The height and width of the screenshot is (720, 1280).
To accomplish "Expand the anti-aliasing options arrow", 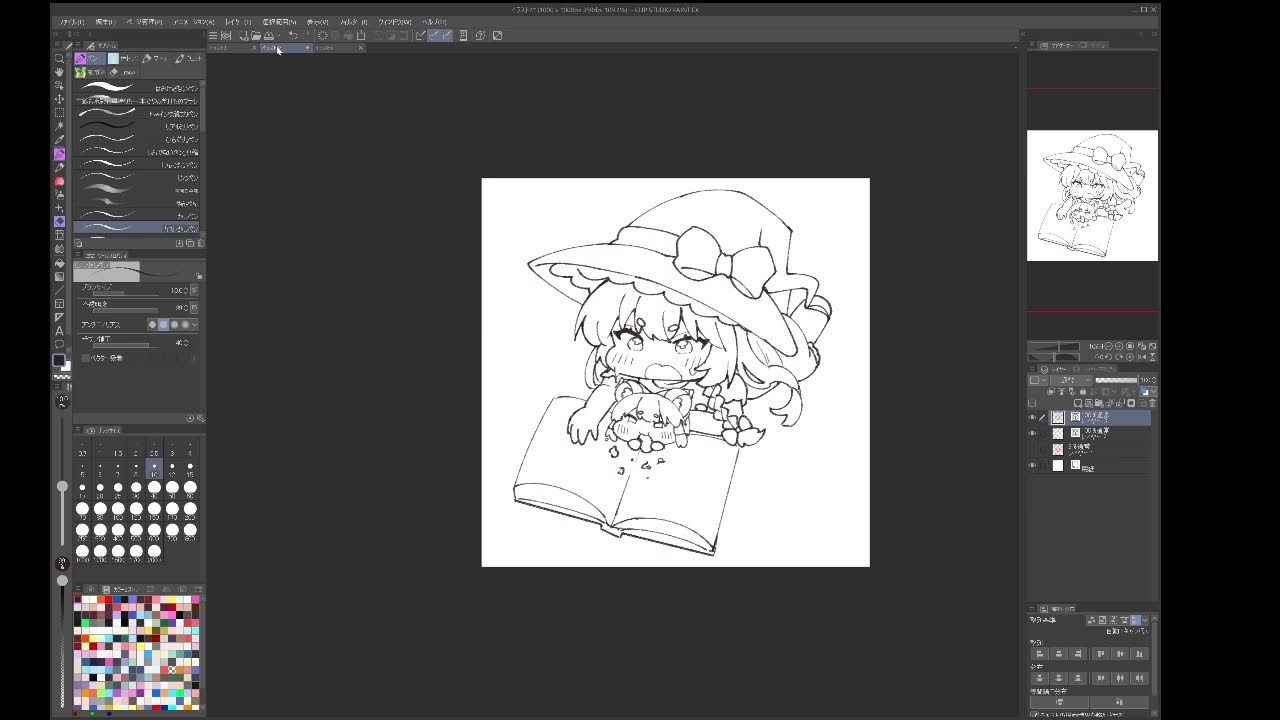I will tap(194, 324).
